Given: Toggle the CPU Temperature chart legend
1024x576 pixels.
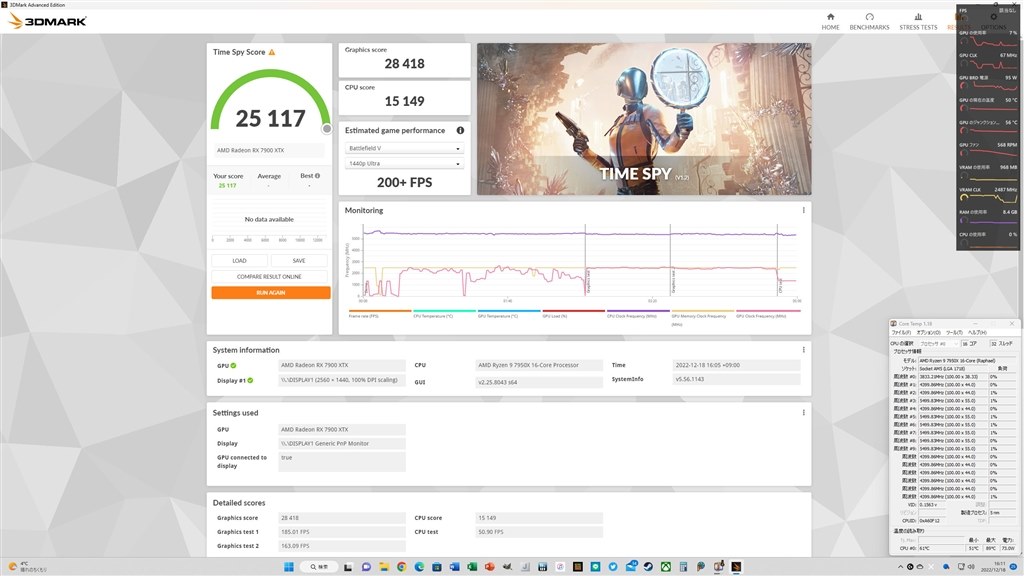Looking at the screenshot, I should click(444, 313).
